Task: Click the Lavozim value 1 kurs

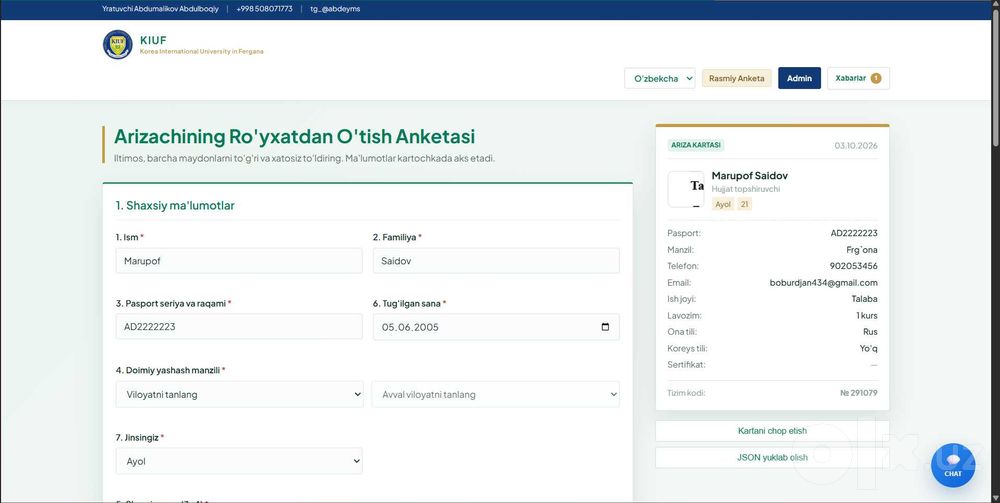Action: (x=867, y=316)
